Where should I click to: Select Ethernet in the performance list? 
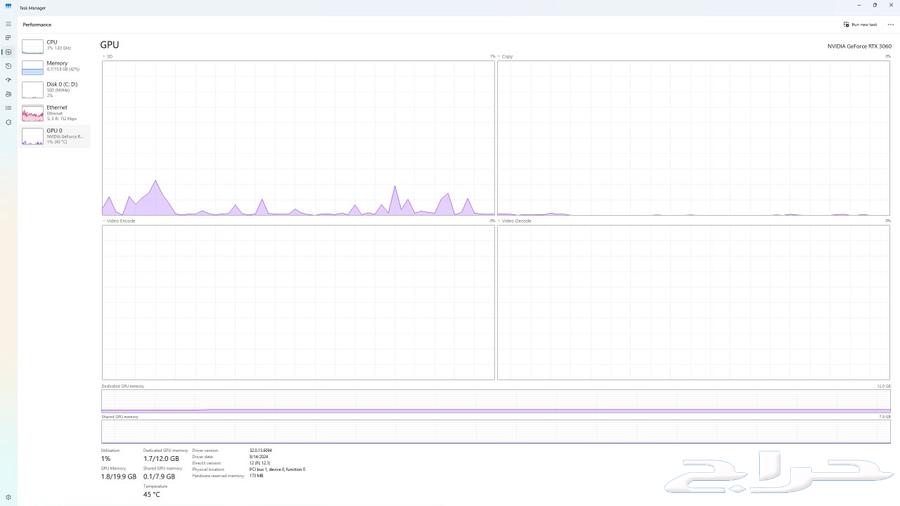tap(55, 112)
